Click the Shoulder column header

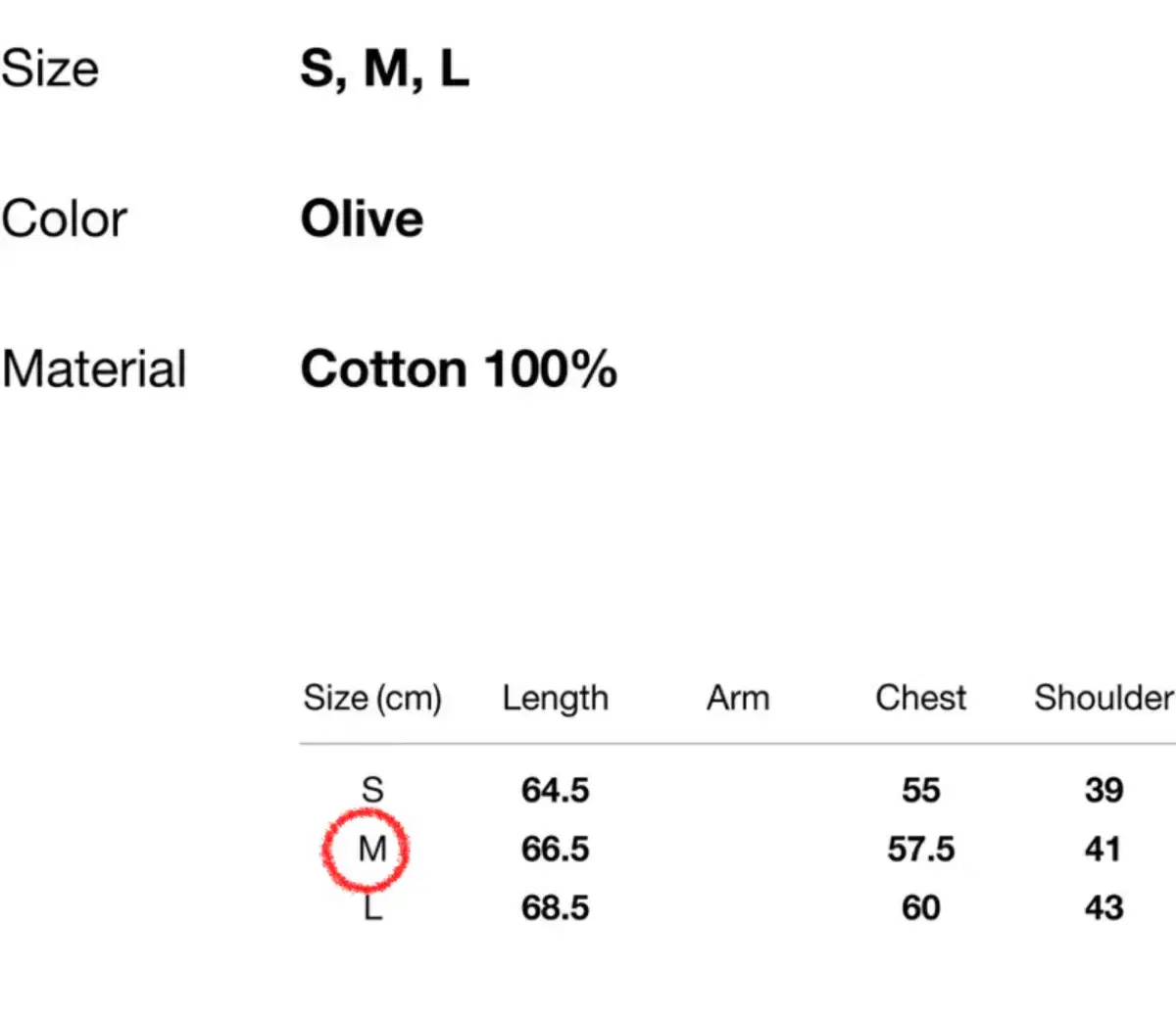point(1103,698)
